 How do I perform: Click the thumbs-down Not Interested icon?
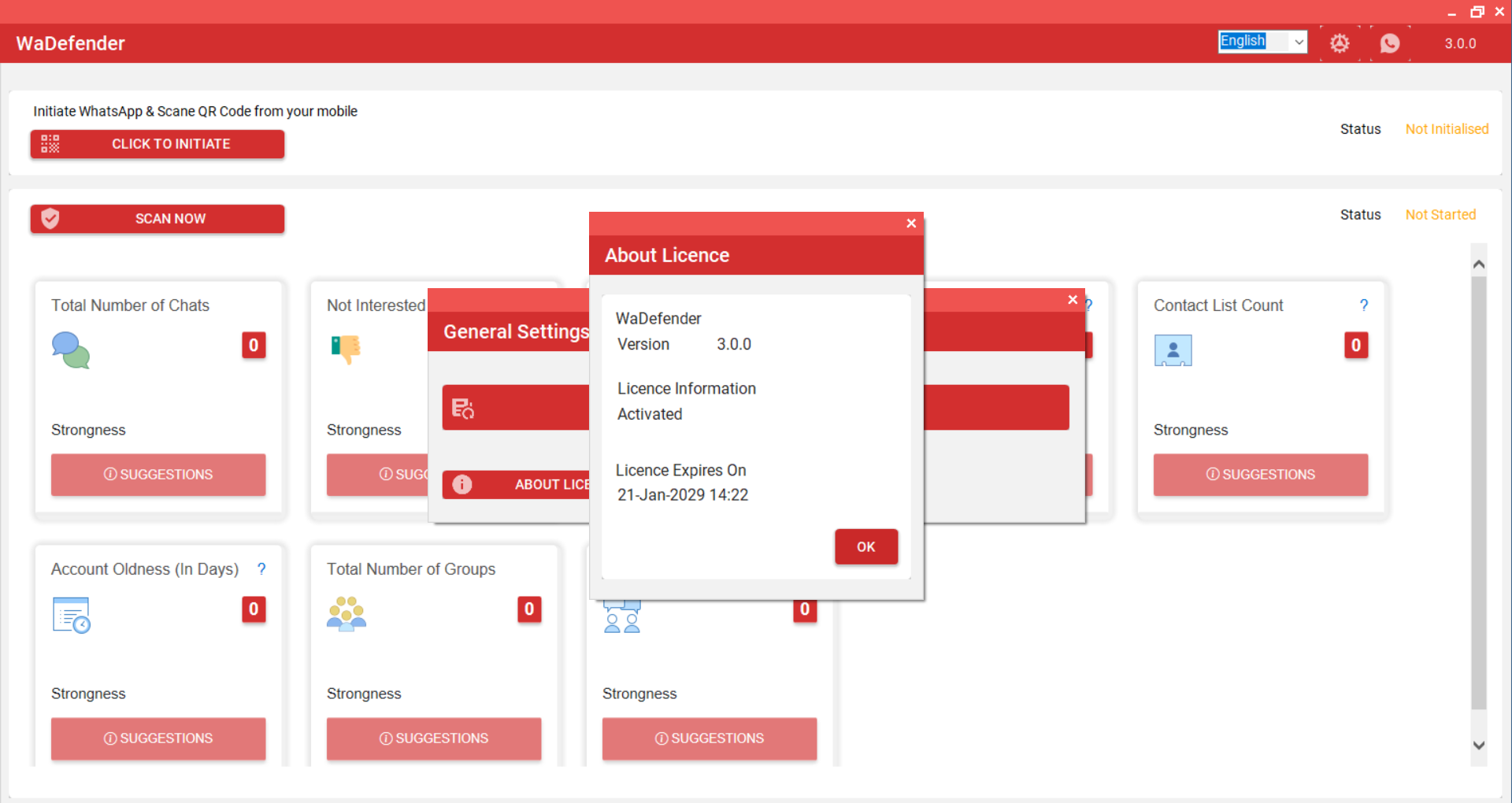pyautogui.click(x=346, y=348)
